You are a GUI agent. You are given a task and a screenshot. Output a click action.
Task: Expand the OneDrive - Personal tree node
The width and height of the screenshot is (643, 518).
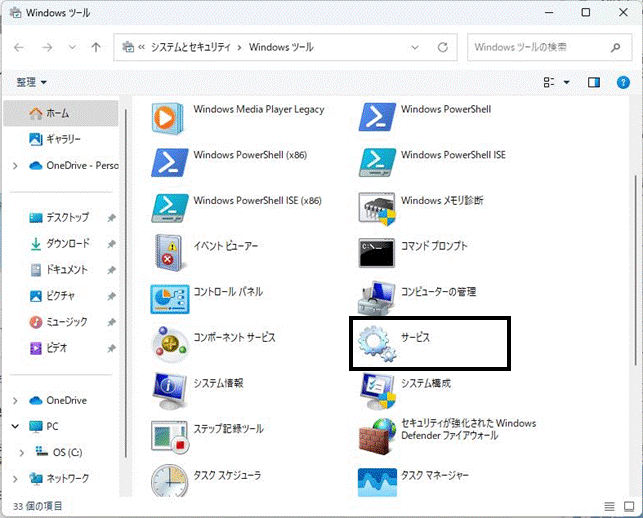[x=15, y=166]
